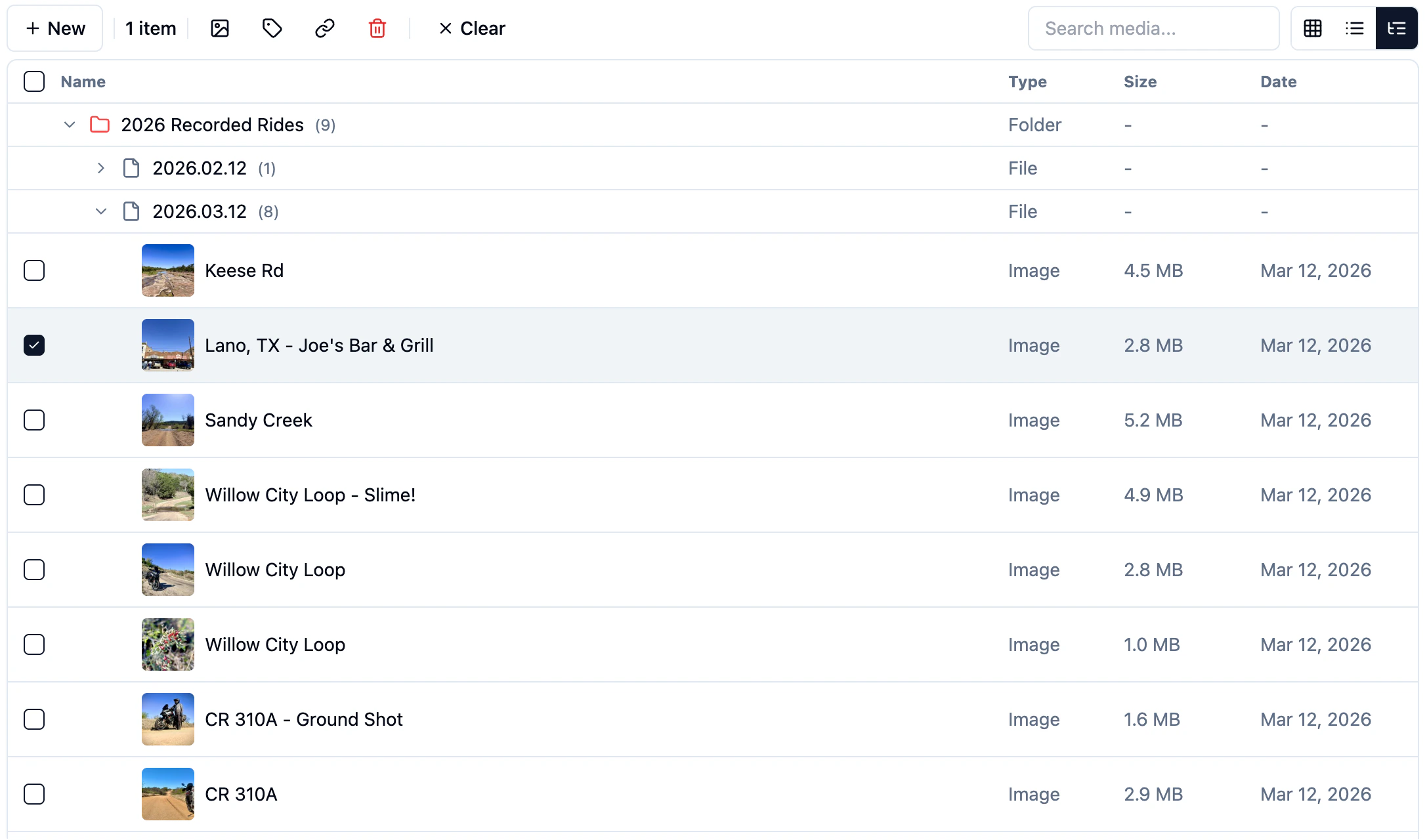Click the Lano, TX - Joe's Bar & Grill name
The image size is (1427, 840).
point(319,345)
